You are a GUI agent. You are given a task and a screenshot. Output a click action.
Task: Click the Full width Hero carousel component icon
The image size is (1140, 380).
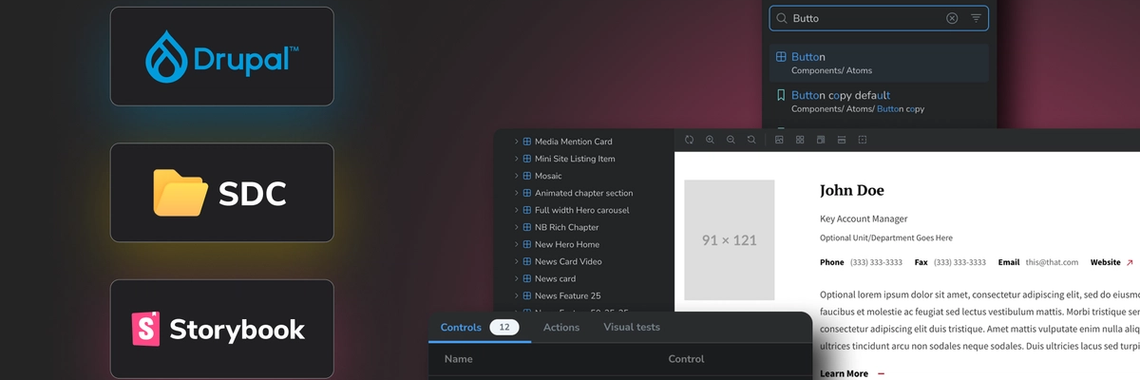pos(527,210)
